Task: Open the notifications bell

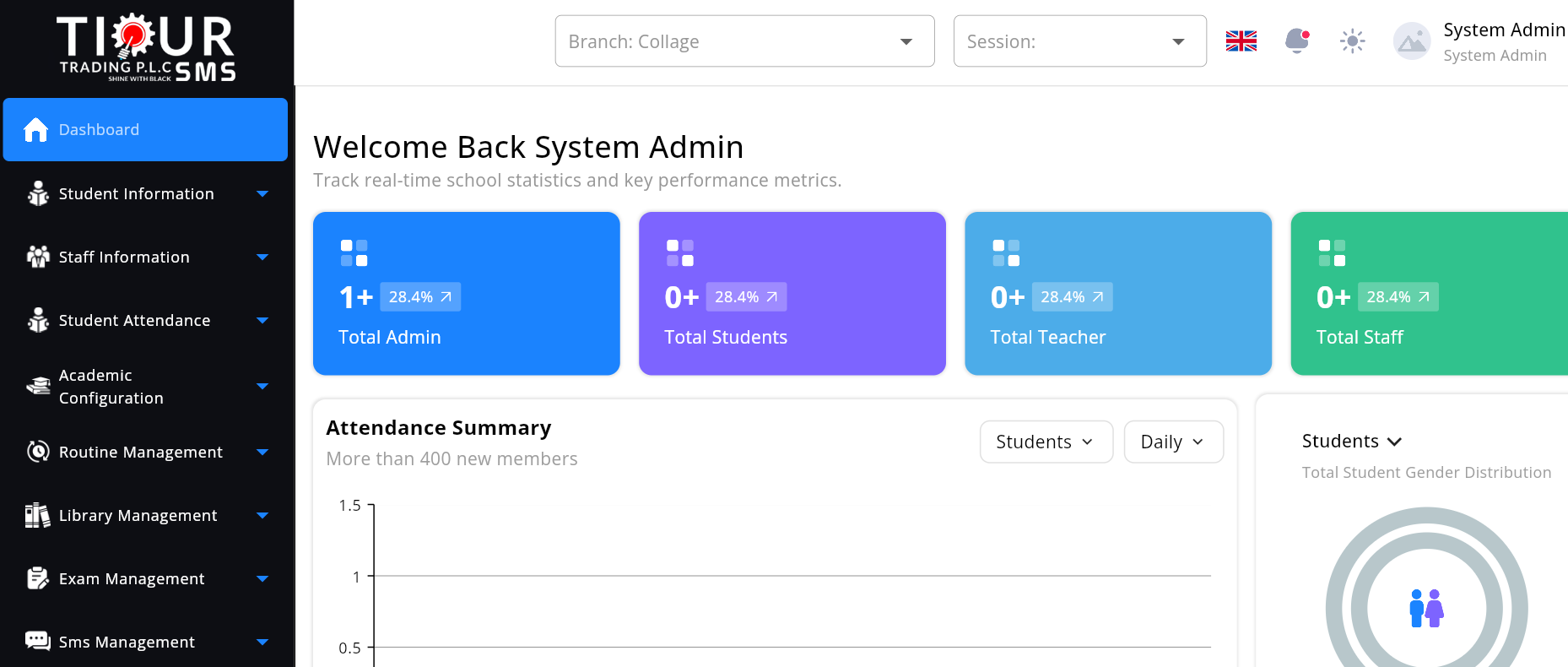Action: [x=1297, y=41]
